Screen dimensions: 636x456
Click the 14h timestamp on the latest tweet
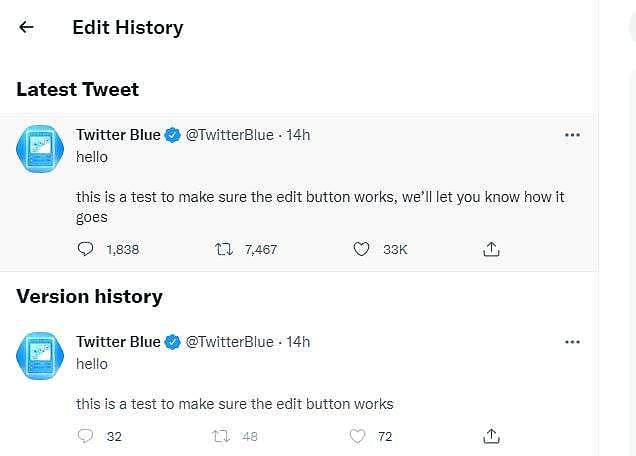(x=298, y=135)
